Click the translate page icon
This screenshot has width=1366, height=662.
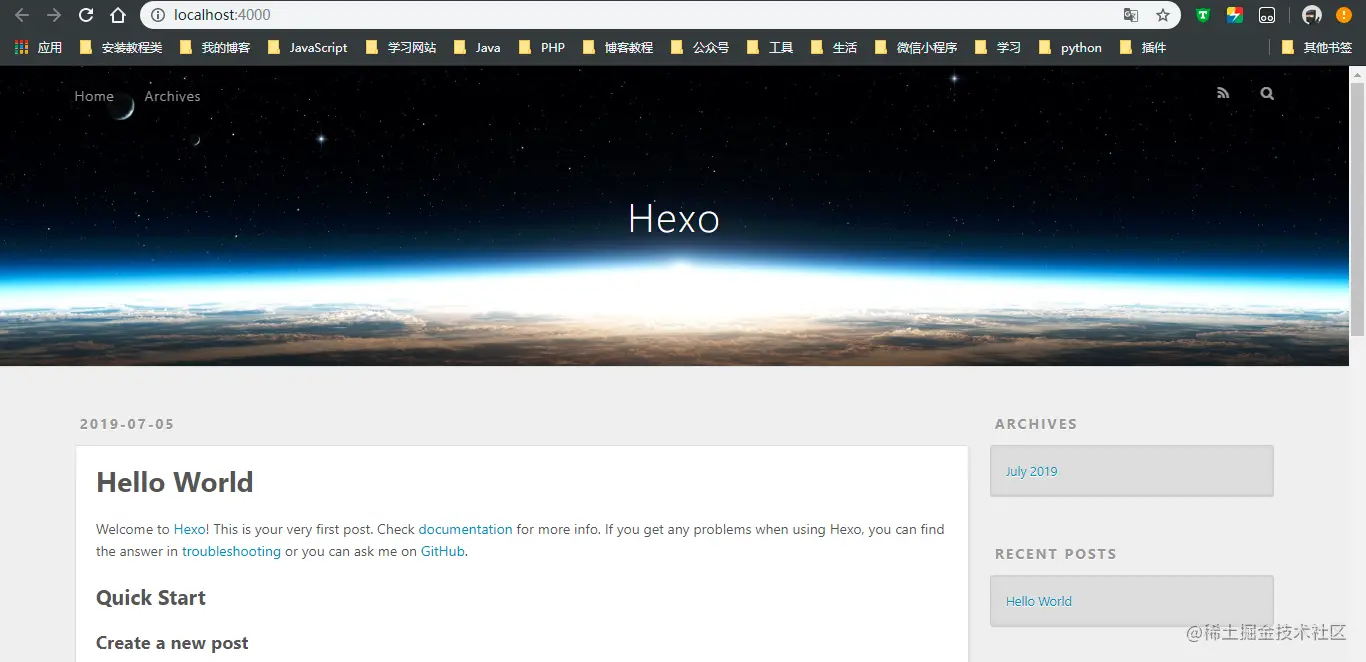(x=1131, y=15)
